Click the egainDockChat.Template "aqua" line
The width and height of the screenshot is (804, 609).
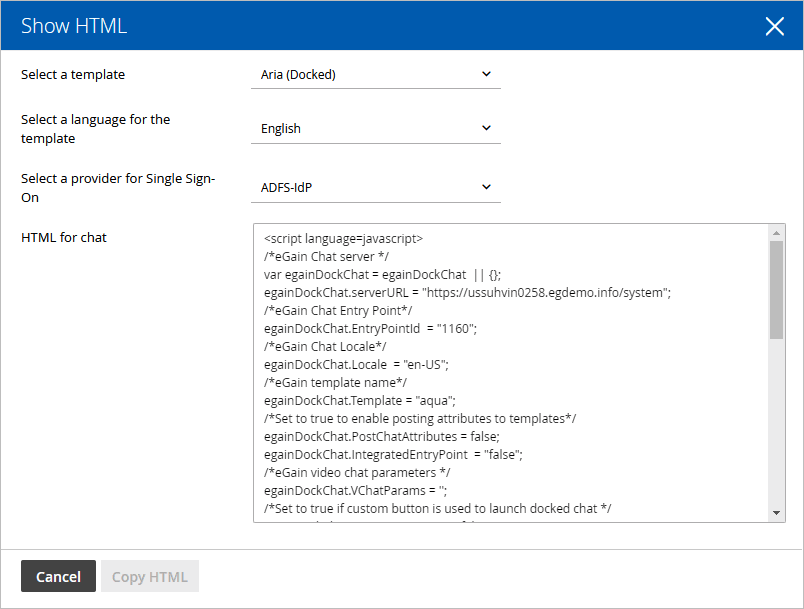(x=359, y=400)
